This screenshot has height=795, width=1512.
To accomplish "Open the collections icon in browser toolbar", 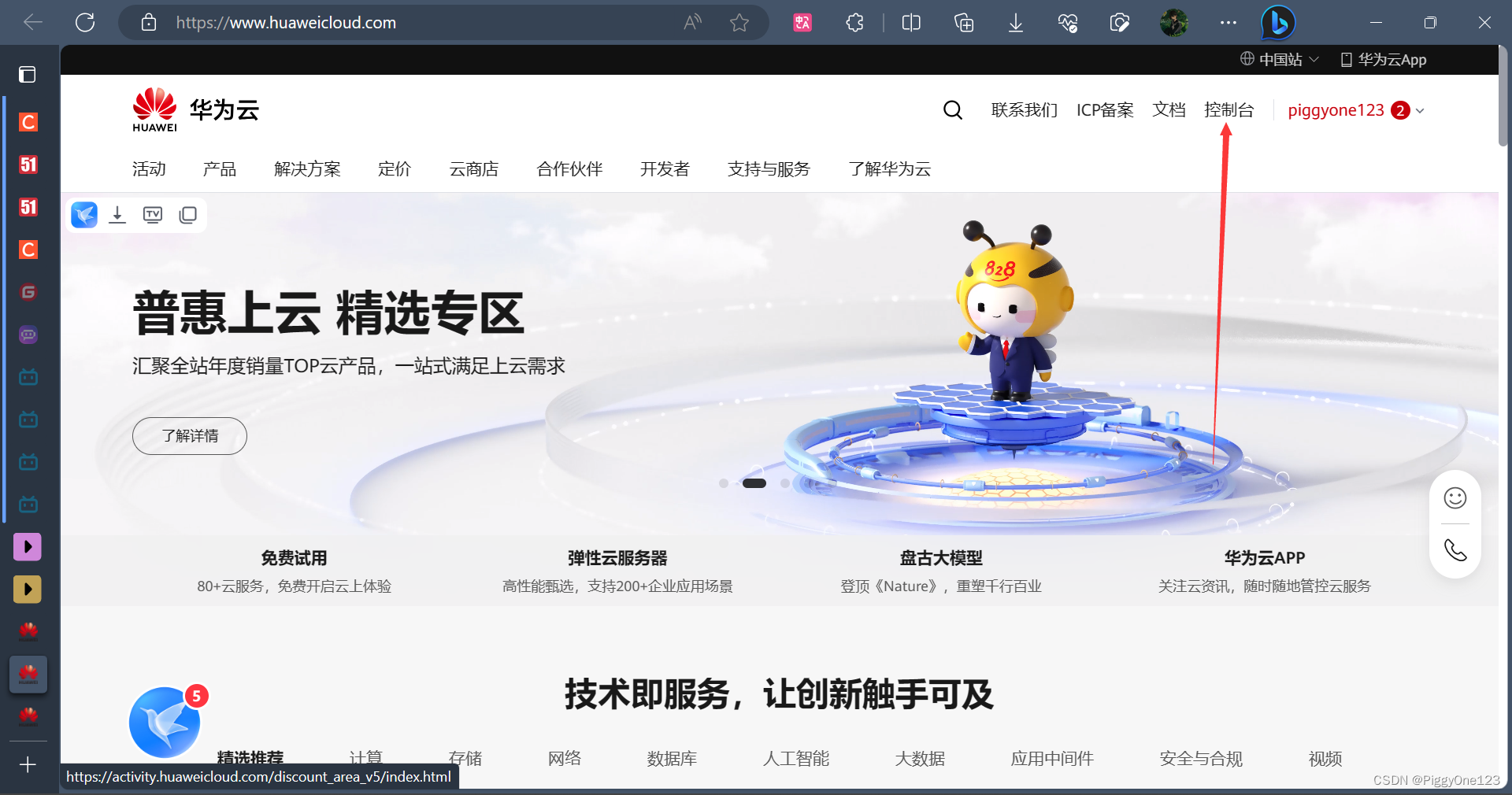I will pos(964,23).
